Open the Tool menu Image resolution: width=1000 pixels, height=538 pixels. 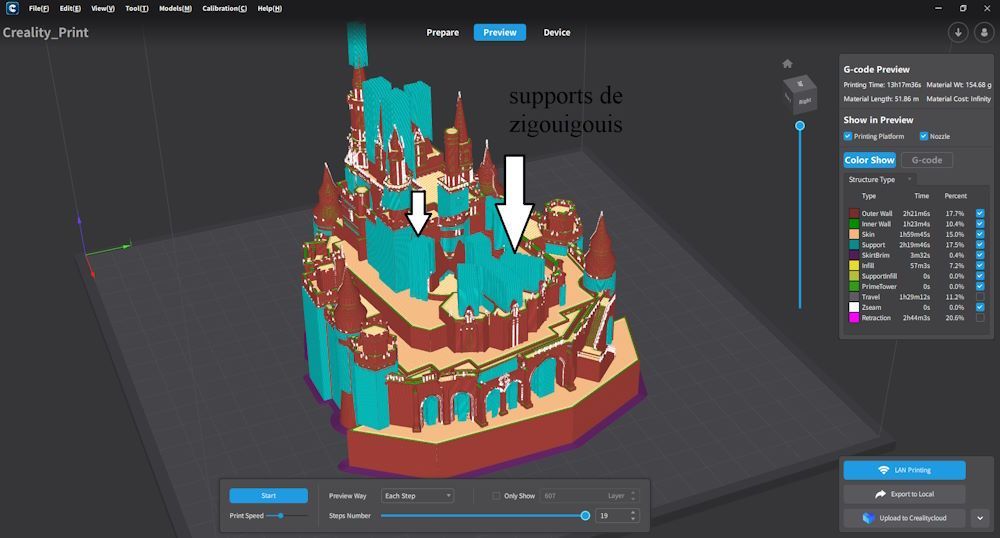point(136,8)
